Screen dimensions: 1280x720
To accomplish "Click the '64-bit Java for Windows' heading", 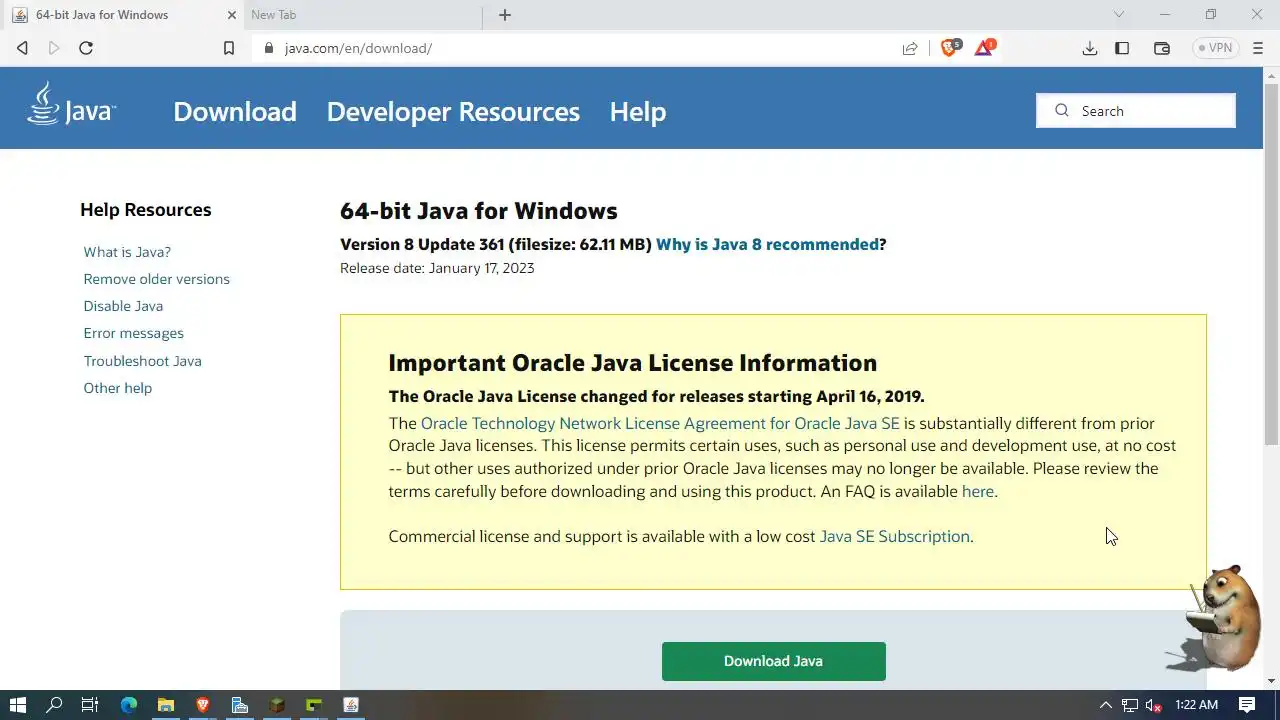I will coord(479,211).
